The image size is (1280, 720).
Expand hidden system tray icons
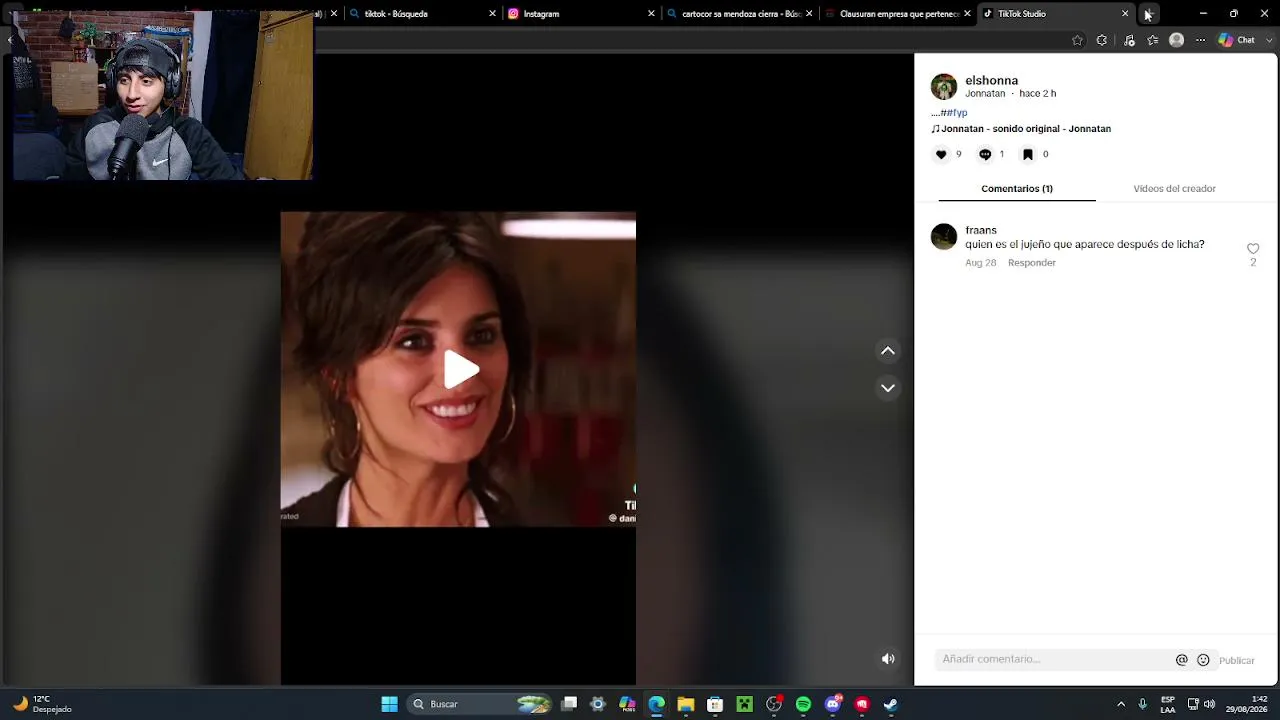point(1121,704)
